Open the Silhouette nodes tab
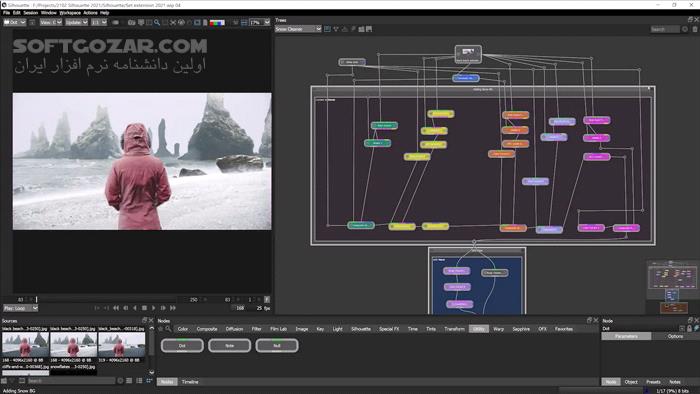Image resolution: width=700 pixels, height=394 pixels. click(x=361, y=329)
